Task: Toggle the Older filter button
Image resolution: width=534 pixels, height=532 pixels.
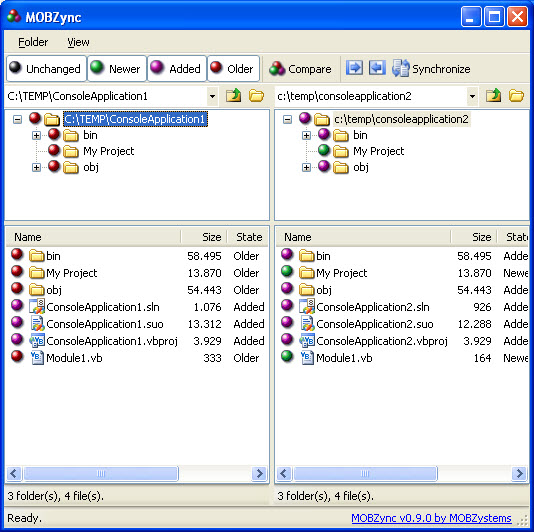Action: pyautogui.click(x=233, y=68)
